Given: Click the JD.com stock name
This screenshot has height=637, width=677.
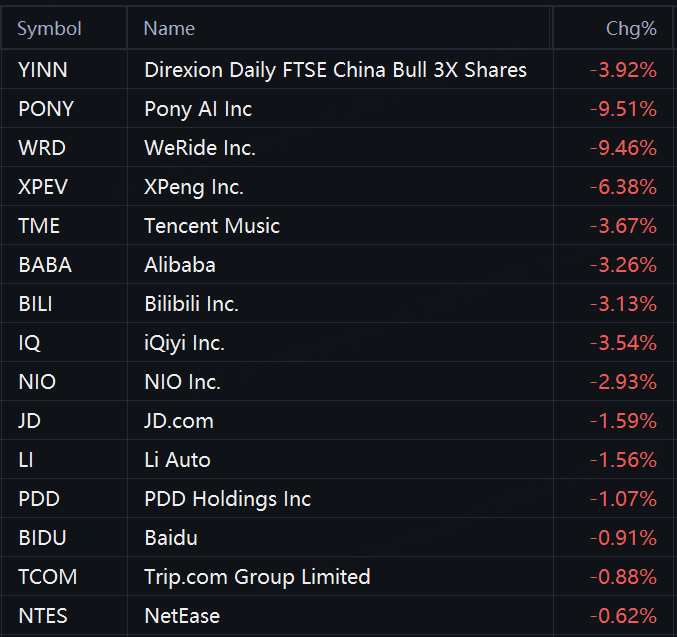Looking at the screenshot, I should click(x=179, y=421).
